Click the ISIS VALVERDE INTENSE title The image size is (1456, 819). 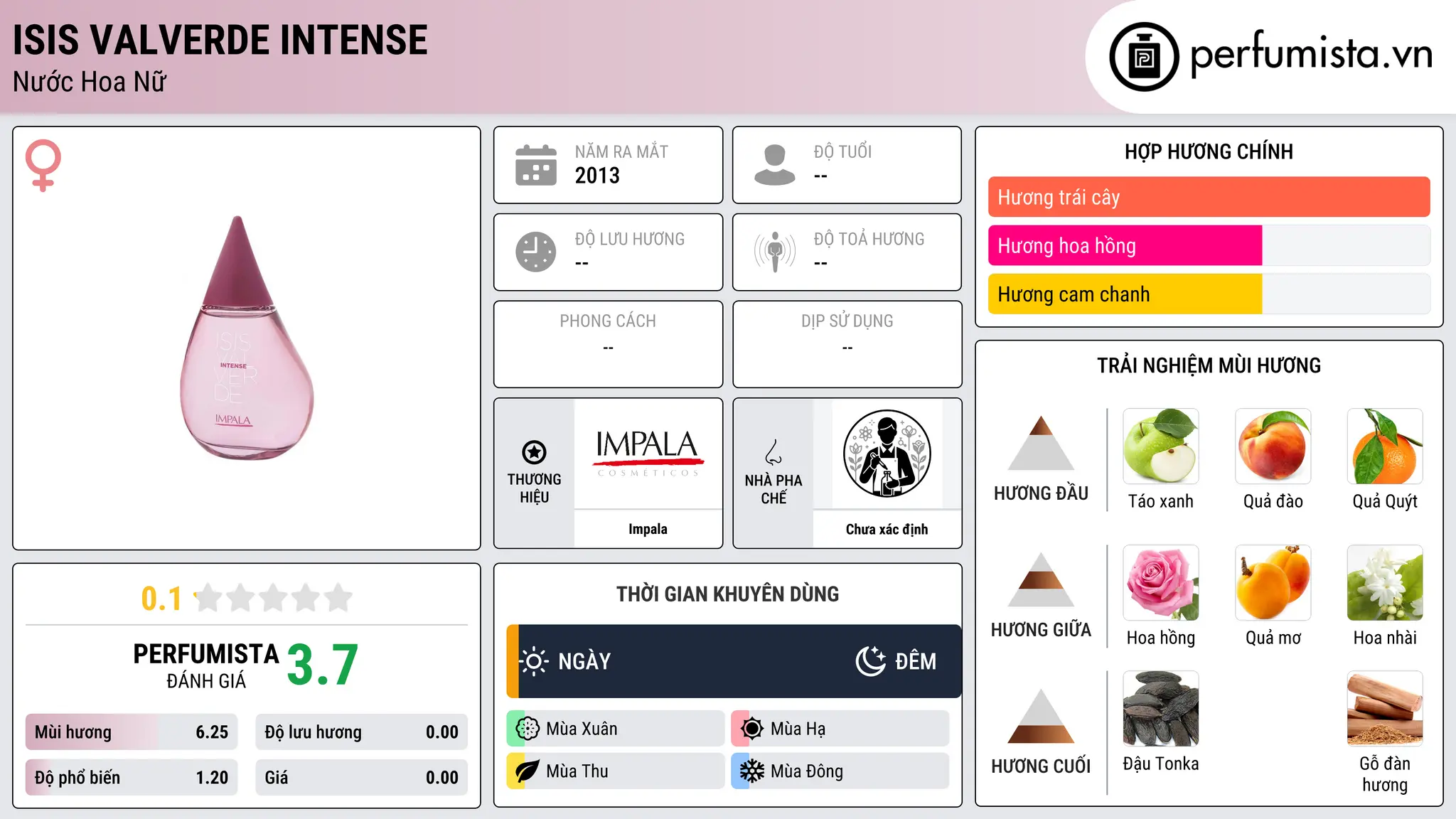(x=220, y=40)
